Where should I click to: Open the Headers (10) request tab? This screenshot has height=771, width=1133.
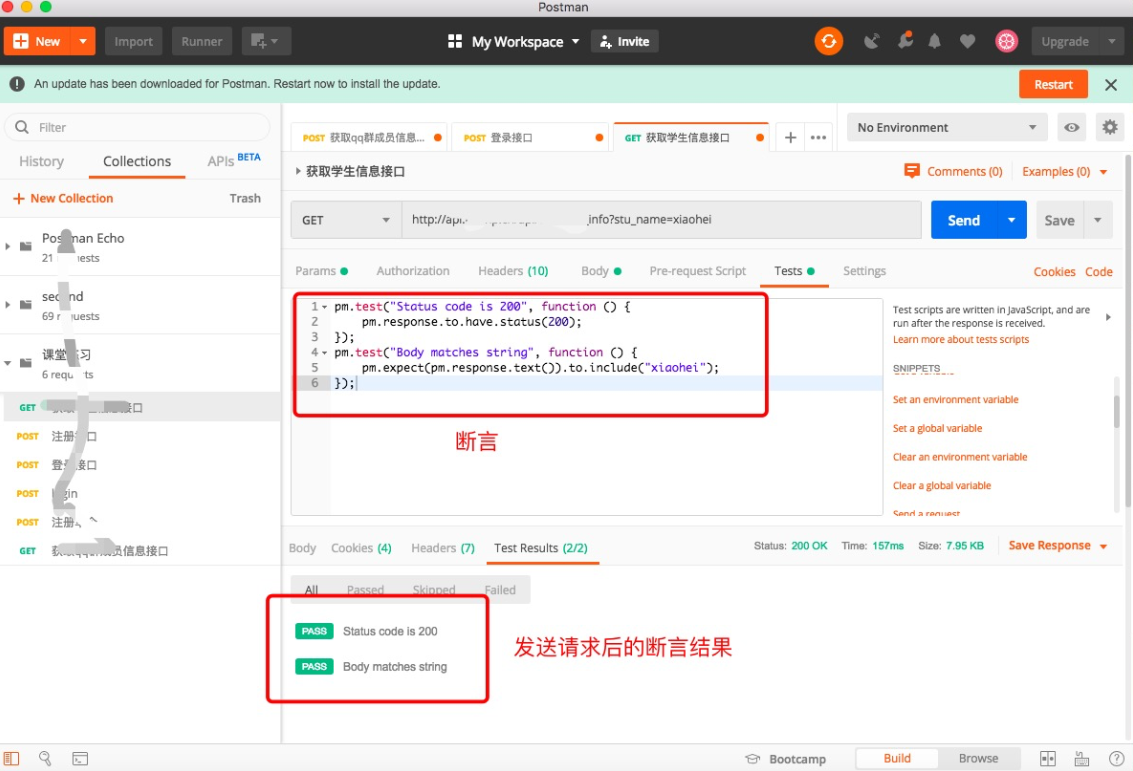513,271
